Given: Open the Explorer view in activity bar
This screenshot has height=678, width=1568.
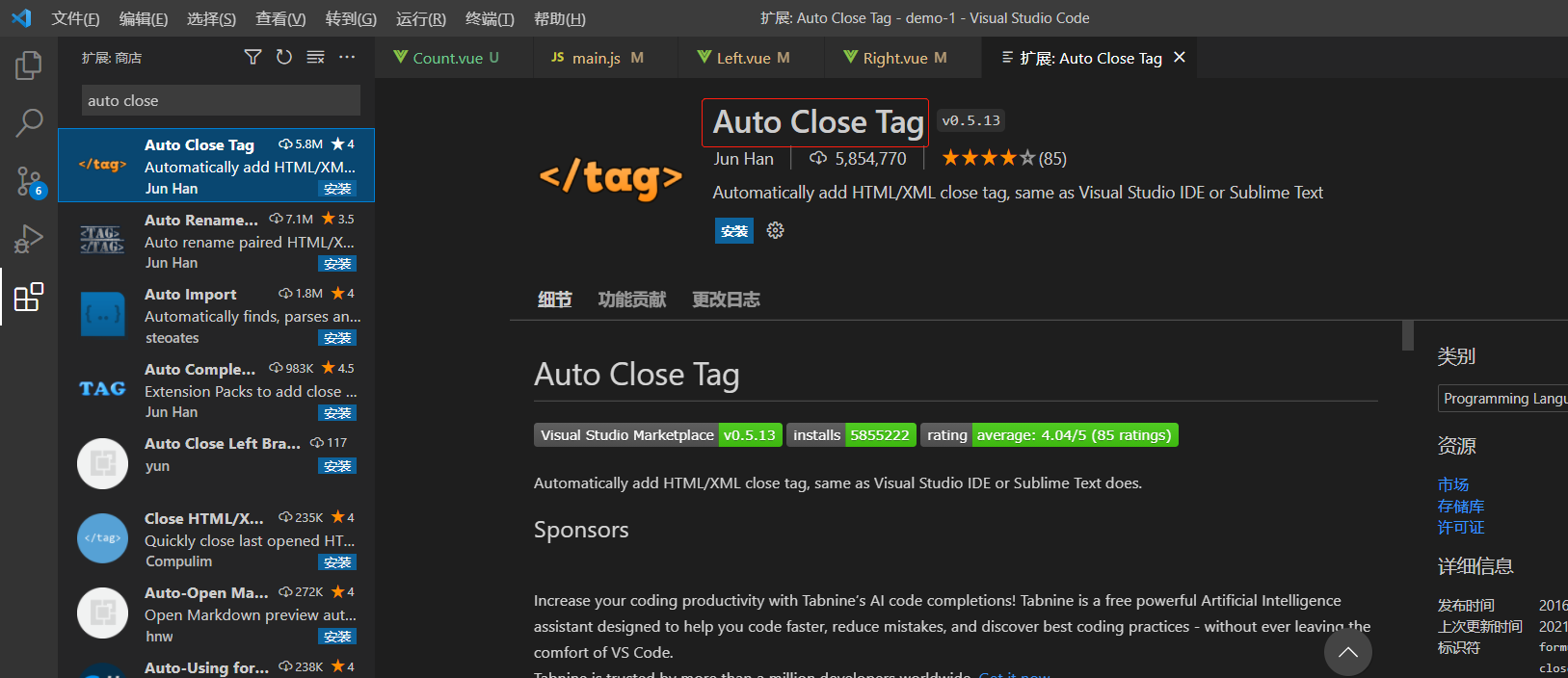Looking at the screenshot, I should (29, 65).
